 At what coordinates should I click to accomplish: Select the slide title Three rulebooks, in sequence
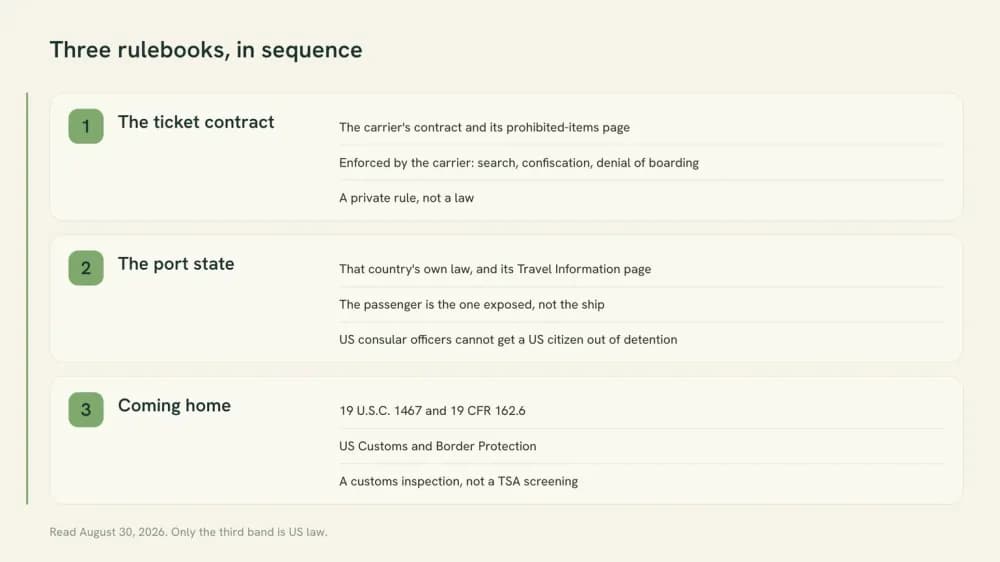(x=206, y=50)
